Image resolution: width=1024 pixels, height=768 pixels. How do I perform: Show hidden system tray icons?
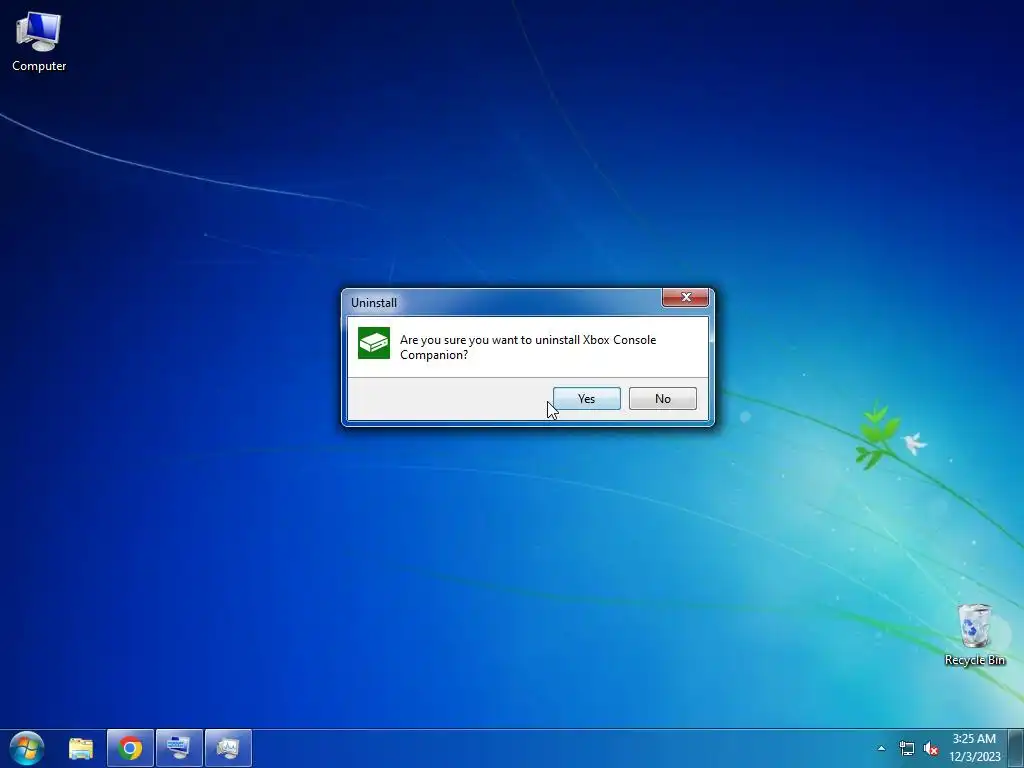tap(881, 748)
